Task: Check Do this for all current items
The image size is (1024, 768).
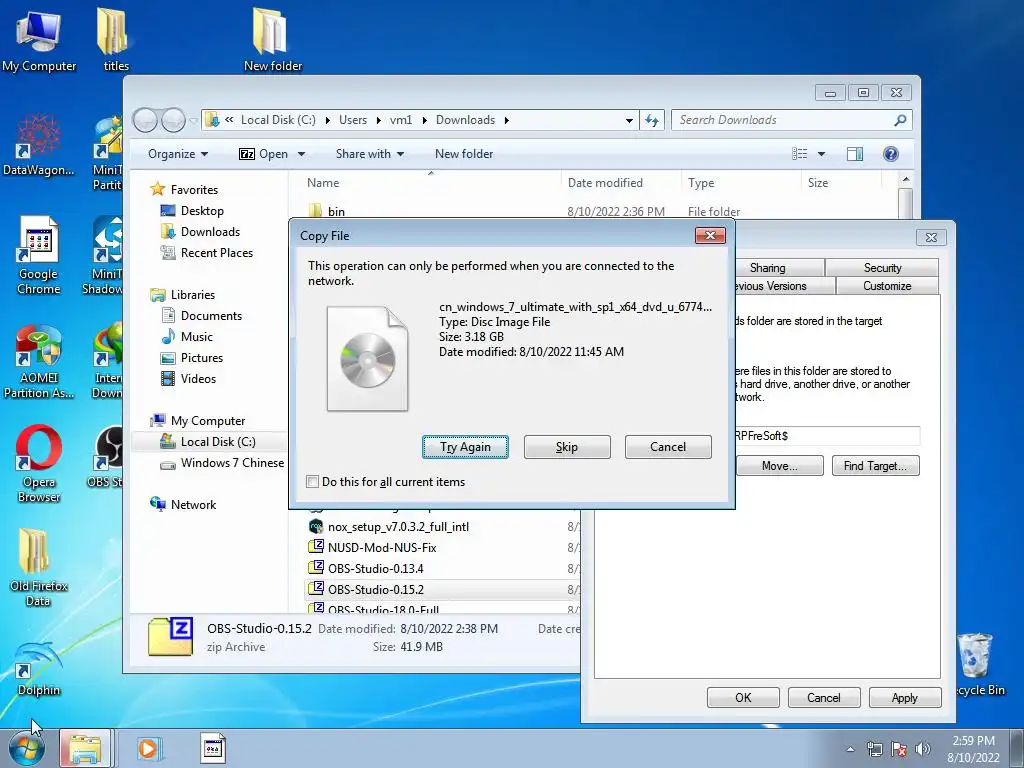Action: tap(312, 482)
